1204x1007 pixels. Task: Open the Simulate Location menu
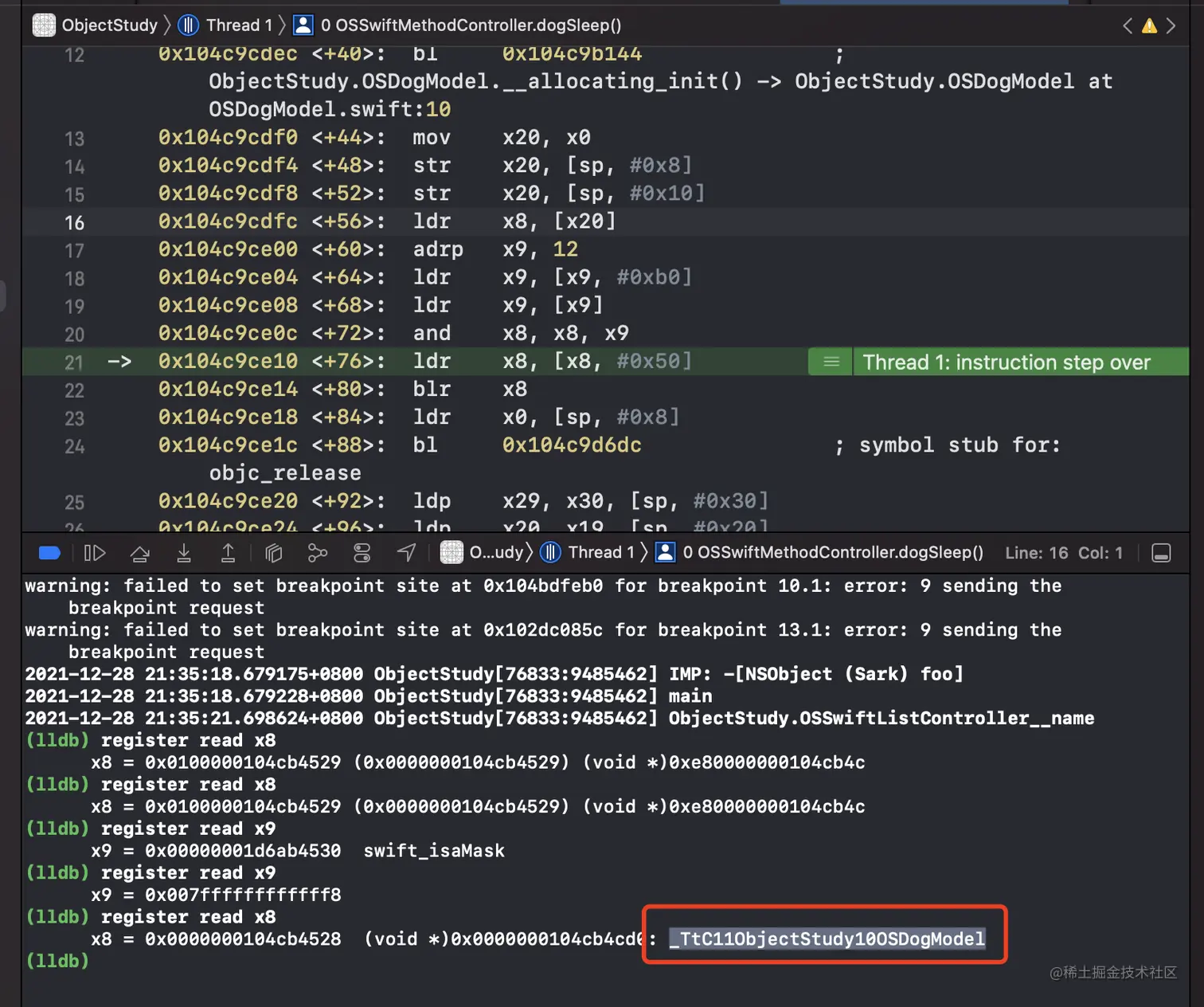click(406, 553)
